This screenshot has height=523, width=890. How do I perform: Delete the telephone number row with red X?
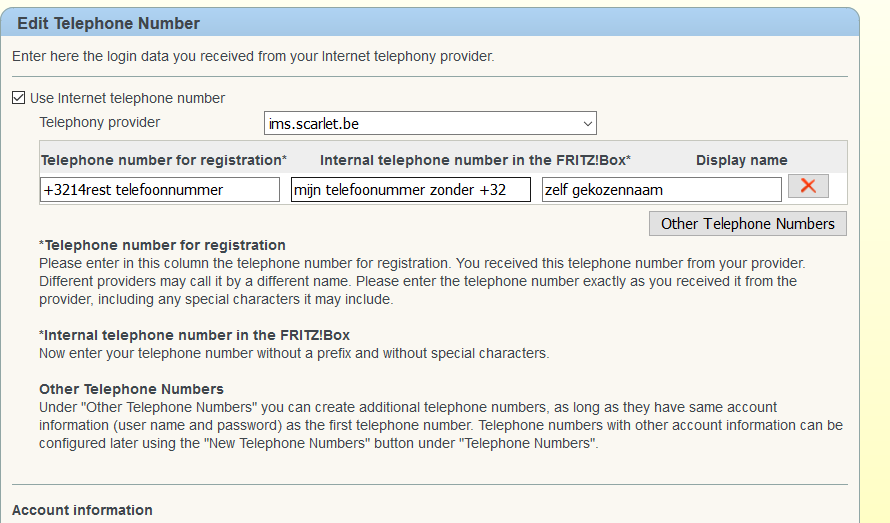pos(808,186)
